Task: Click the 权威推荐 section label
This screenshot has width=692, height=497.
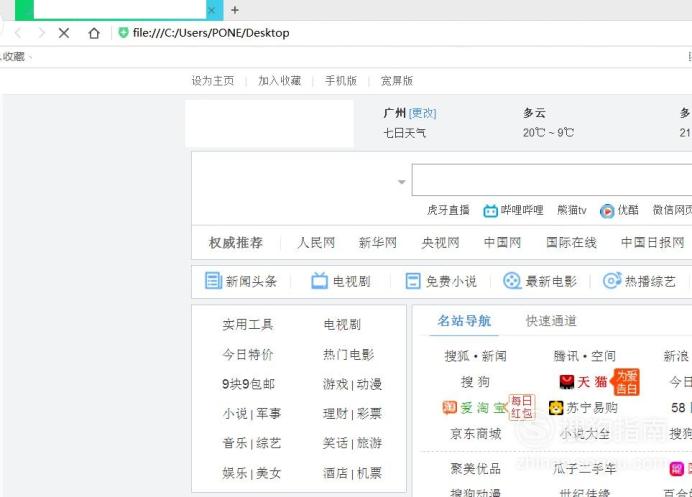Action: [236, 243]
